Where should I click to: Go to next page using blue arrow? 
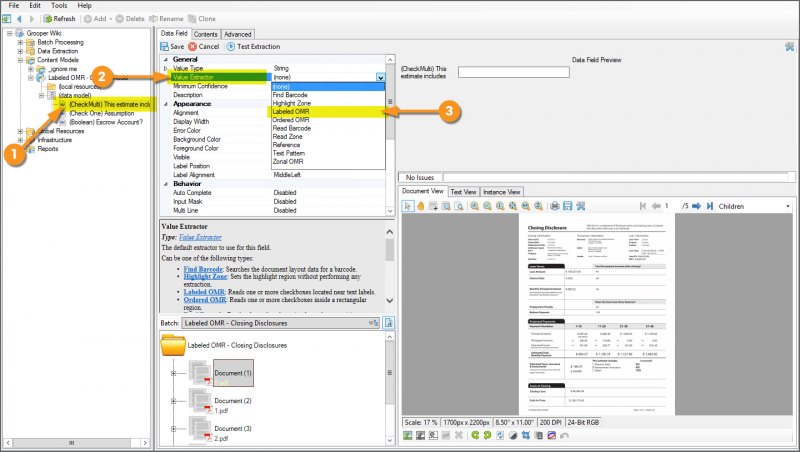[696, 205]
